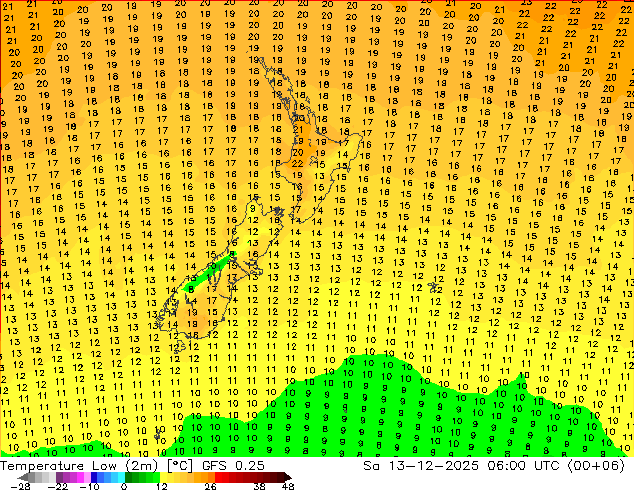This screenshot has height=490, width=634.
Task: Click the Stewart Island outline south of South Island
Action: coord(180,346)
